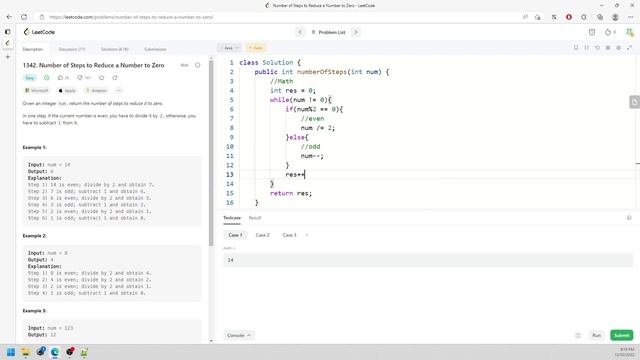640x360 pixels.
Task: Reset code with the undo-arrow icon
Action: [597, 48]
